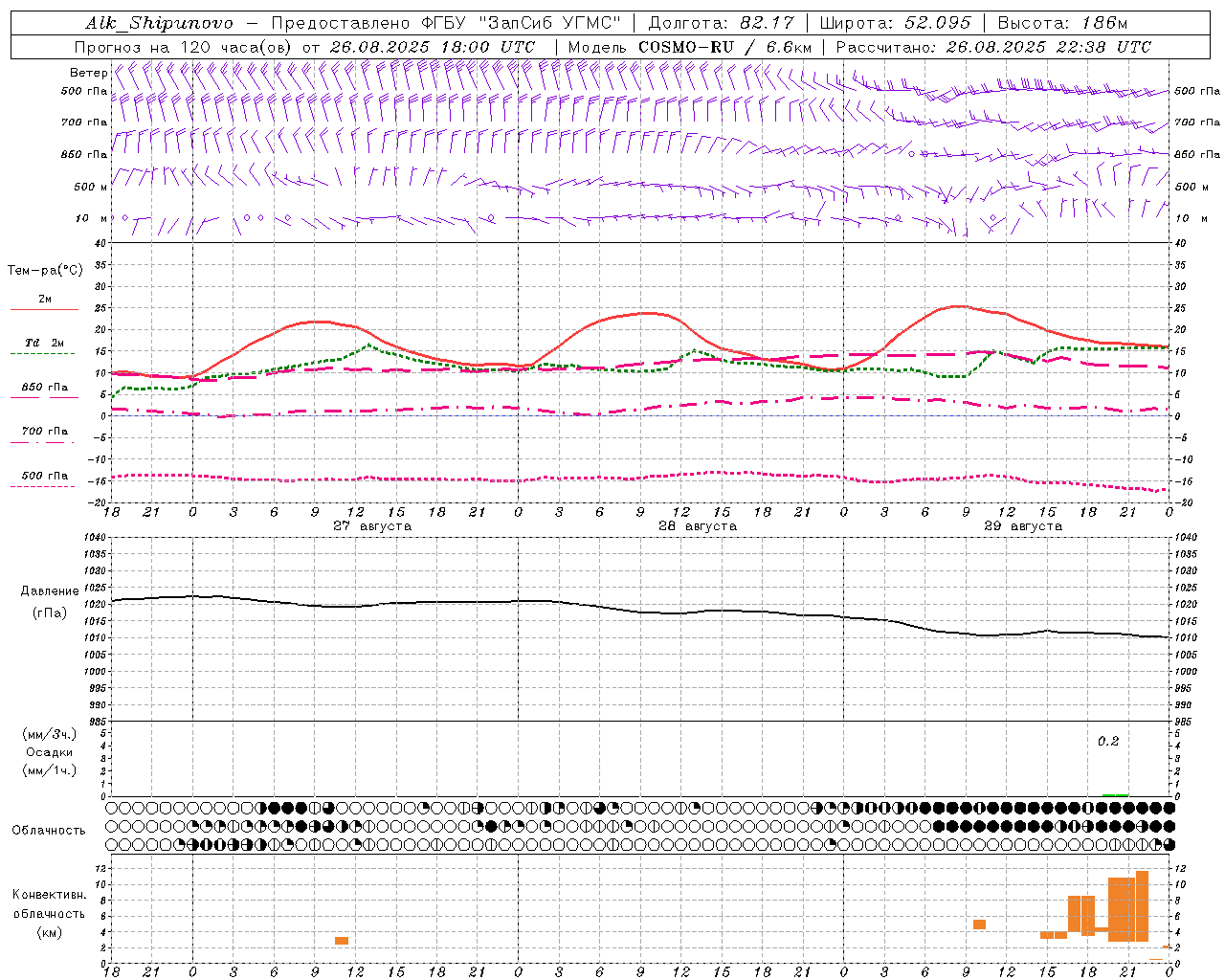Select the 500 гПа temperature legend entry

pyautogui.click(x=44, y=479)
